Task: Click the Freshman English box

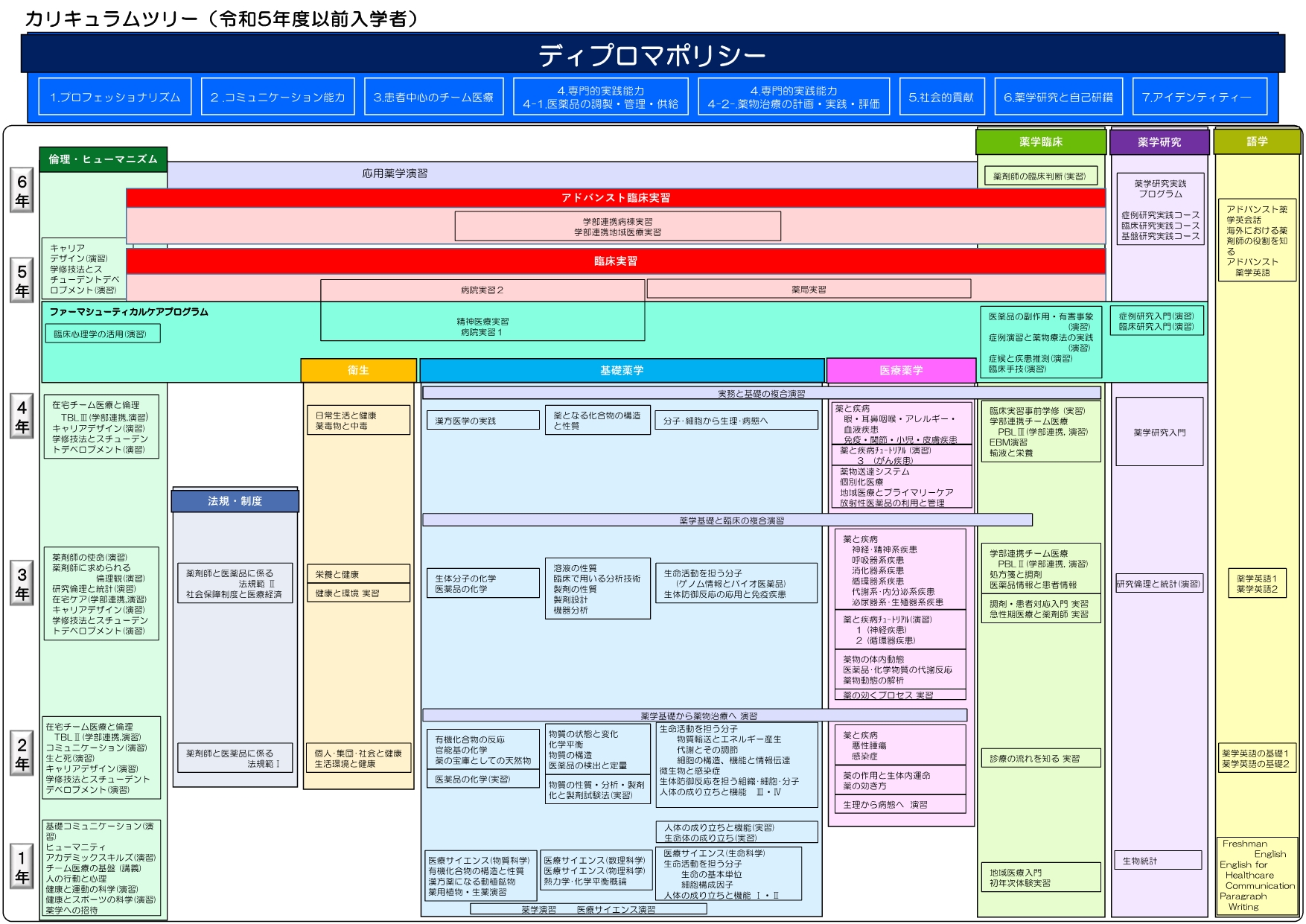Action: (x=1258, y=875)
